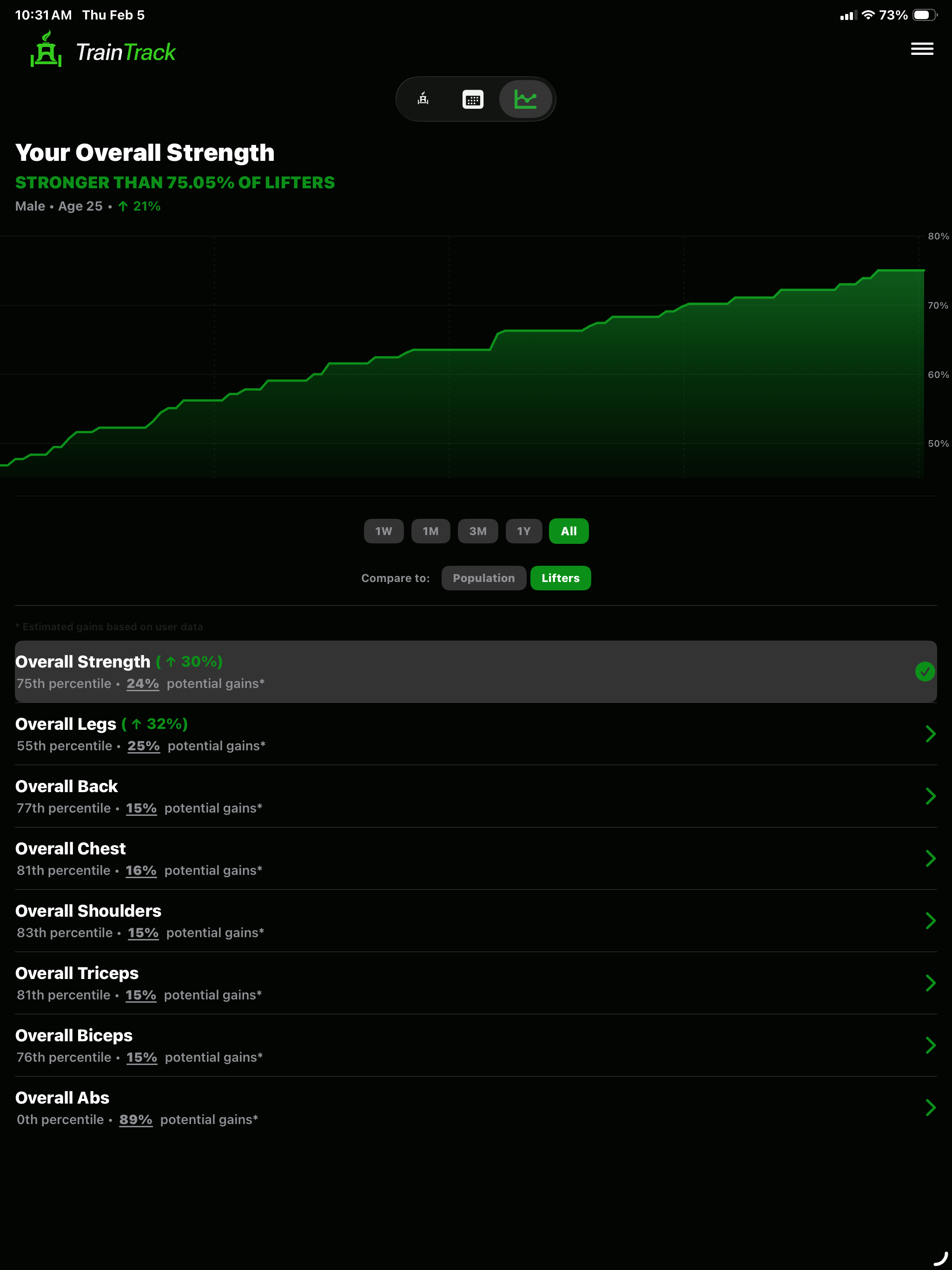Tap the TrainTrack logo icon
This screenshot has width=952, height=1270.
pos(46,49)
